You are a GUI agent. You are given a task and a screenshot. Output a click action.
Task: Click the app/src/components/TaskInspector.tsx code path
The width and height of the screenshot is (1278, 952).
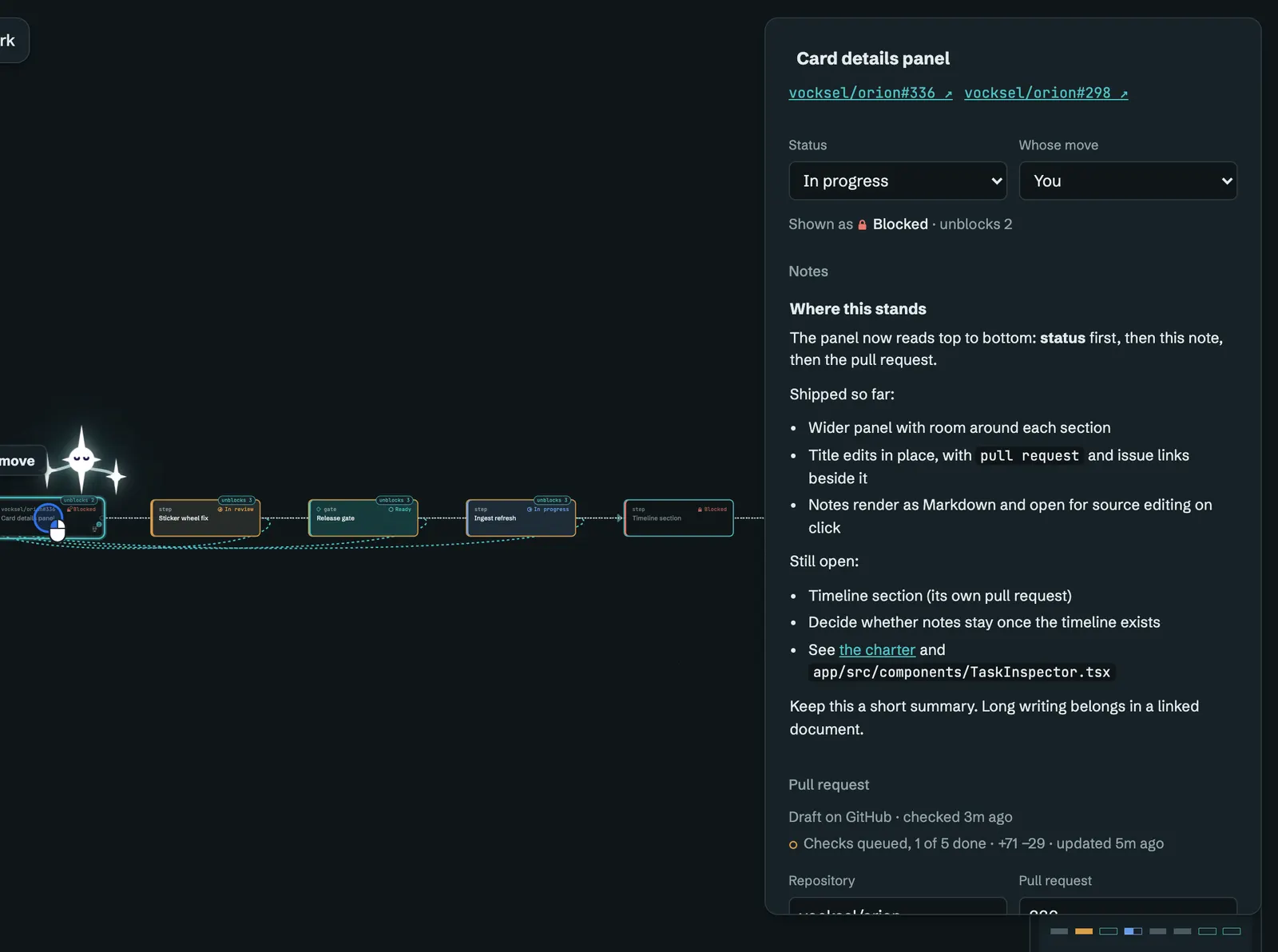tap(961, 672)
